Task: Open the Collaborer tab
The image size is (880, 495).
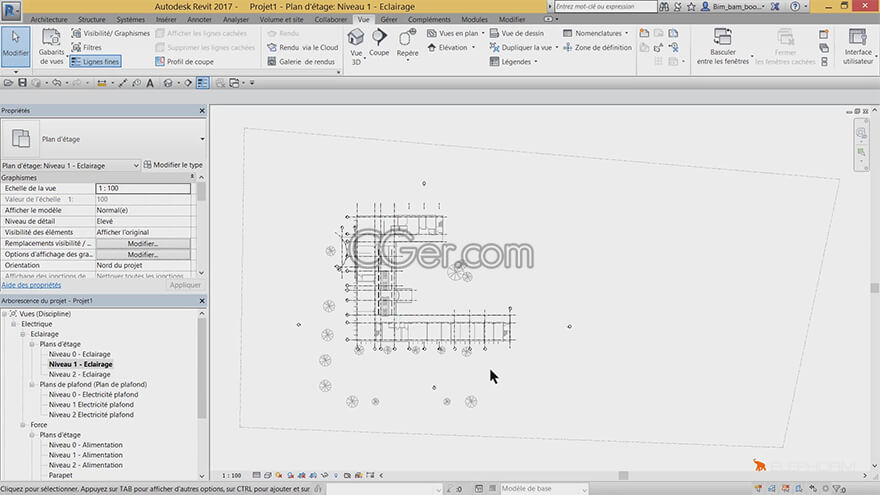Action: pos(331,19)
